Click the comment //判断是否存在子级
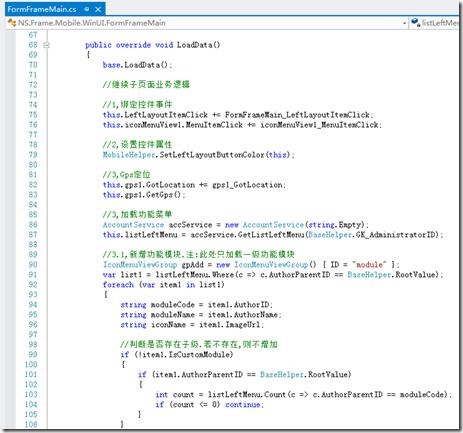463x433 pixels. 199,344
